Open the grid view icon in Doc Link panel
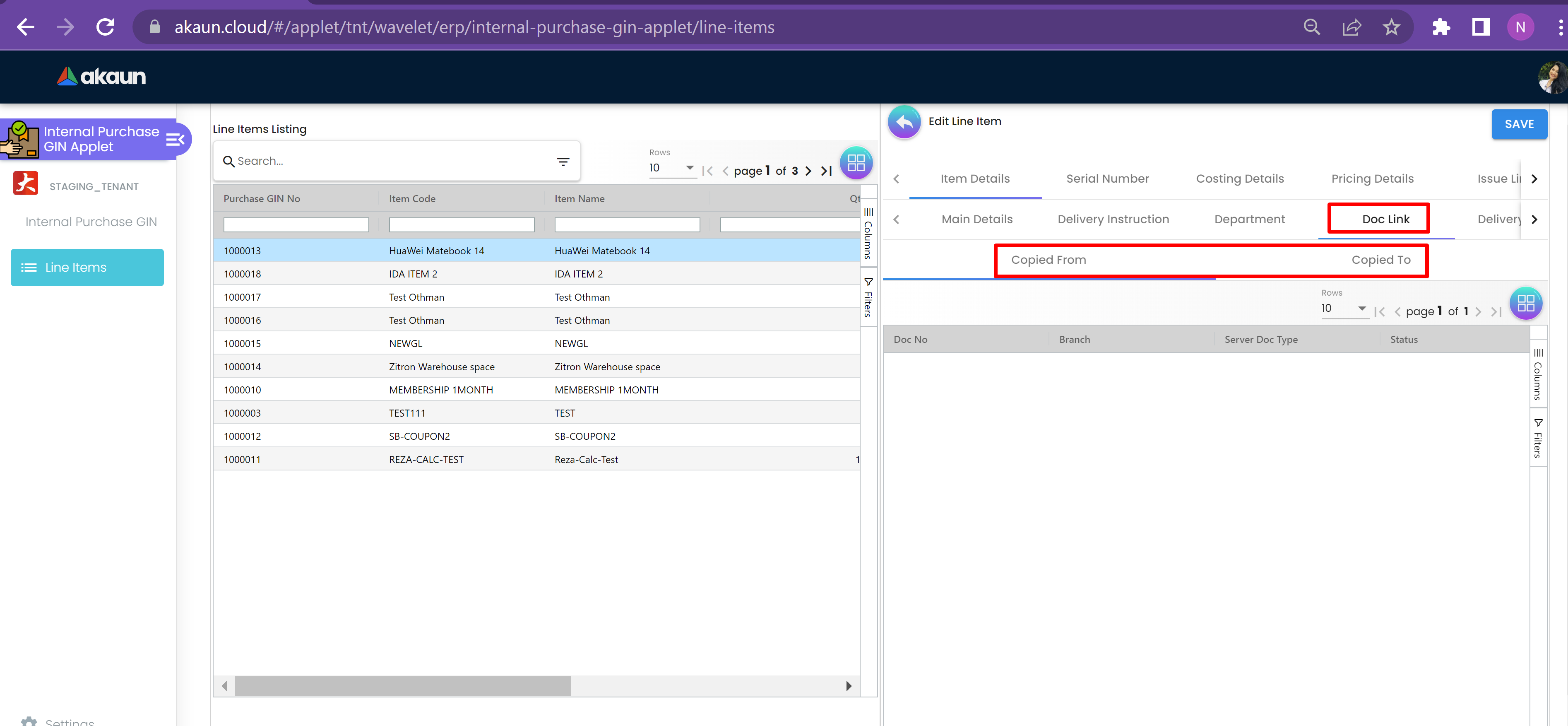This screenshot has width=1568, height=726. [x=1525, y=303]
